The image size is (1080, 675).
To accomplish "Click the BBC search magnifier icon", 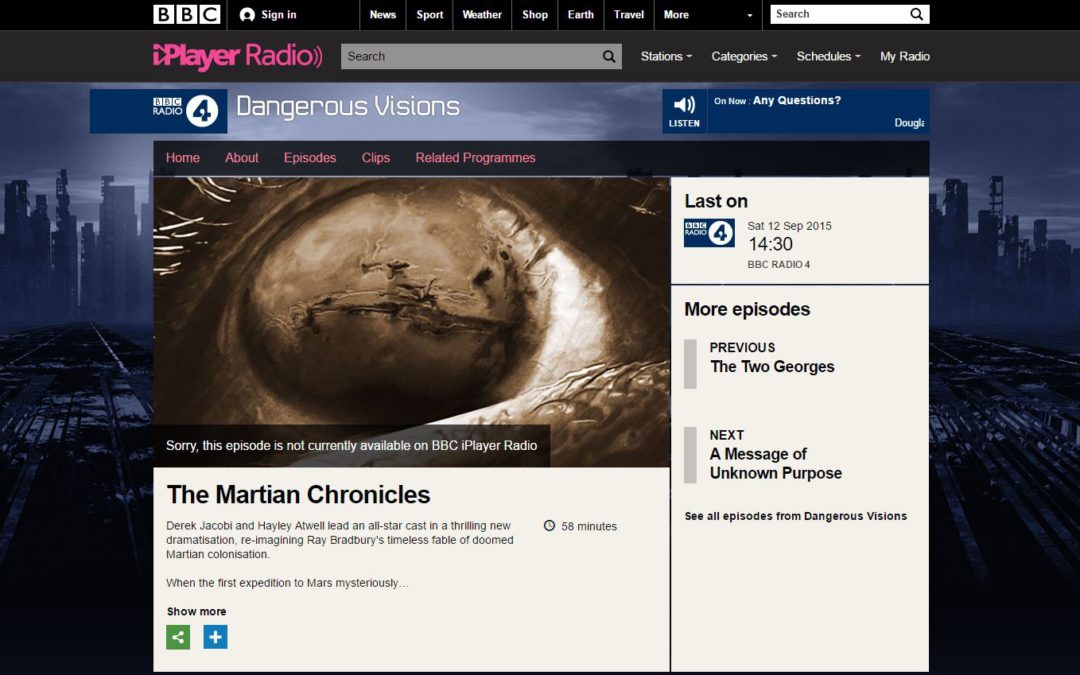I will point(916,14).
